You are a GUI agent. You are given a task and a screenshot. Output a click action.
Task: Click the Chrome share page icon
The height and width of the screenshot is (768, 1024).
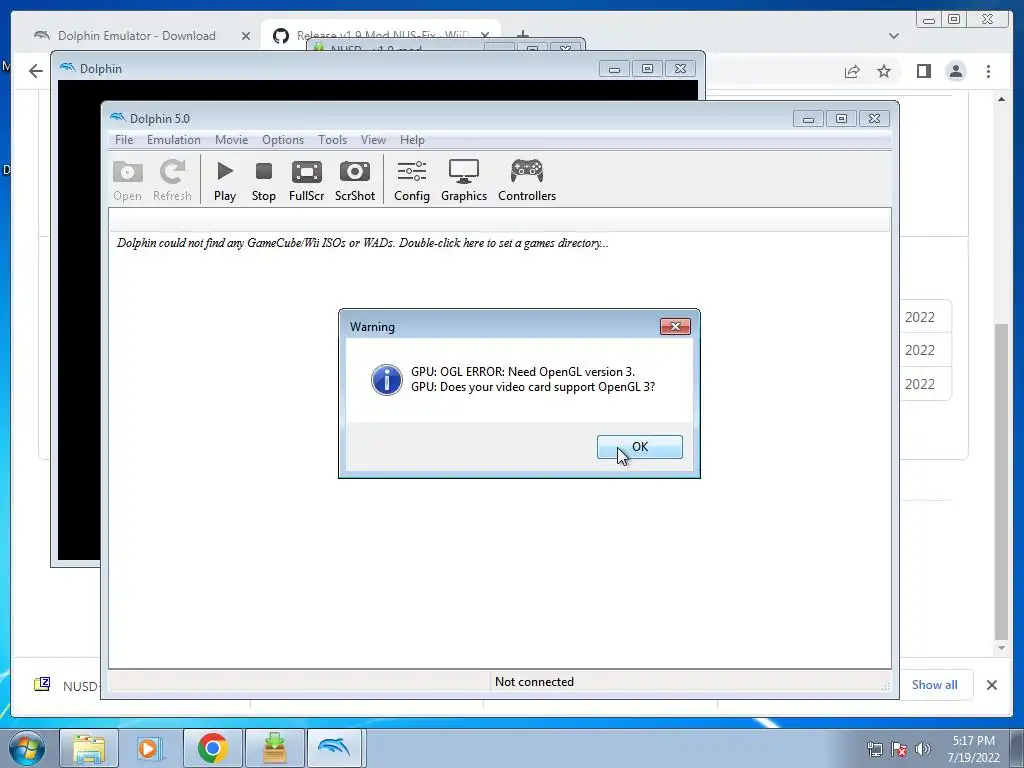(852, 71)
